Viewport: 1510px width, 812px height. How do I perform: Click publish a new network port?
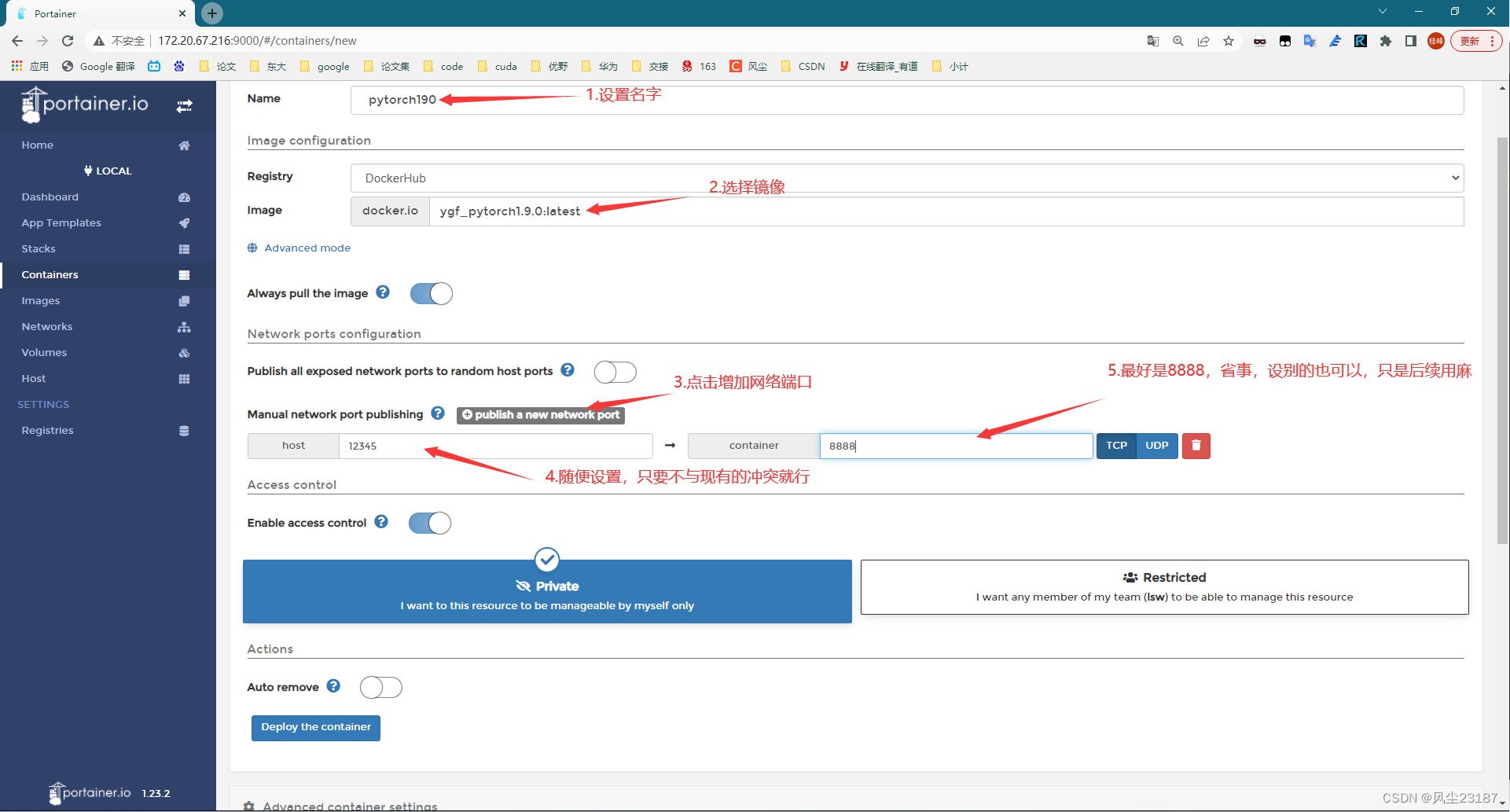[x=541, y=415]
